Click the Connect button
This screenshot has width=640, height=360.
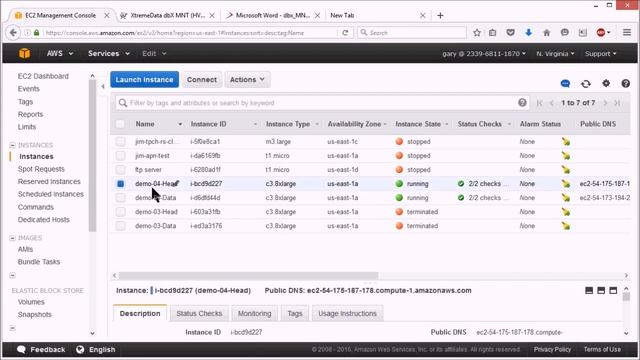click(x=202, y=80)
